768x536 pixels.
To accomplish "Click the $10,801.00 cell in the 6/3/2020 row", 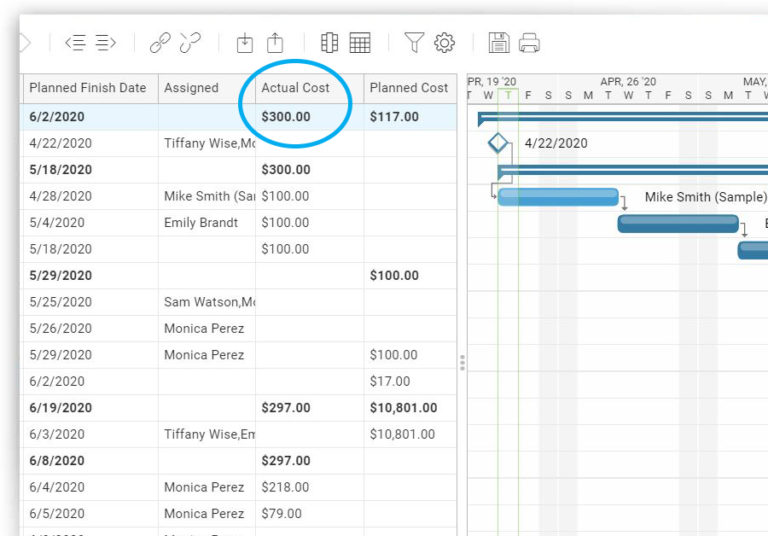I will (403, 434).
